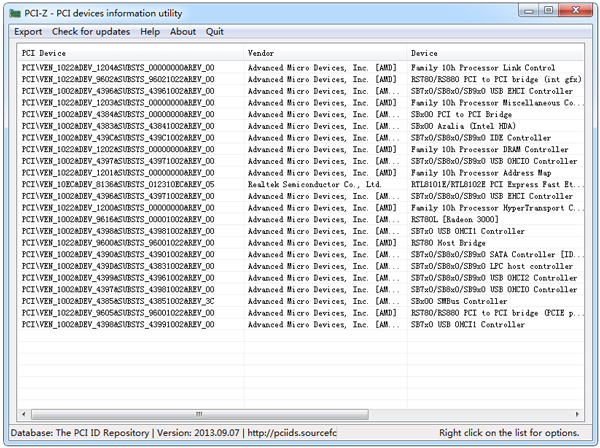The width and height of the screenshot is (600, 448).
Task: Click the vendor cell in the SBx00 SMBus Controller row
Action: (x=323, y=301)
